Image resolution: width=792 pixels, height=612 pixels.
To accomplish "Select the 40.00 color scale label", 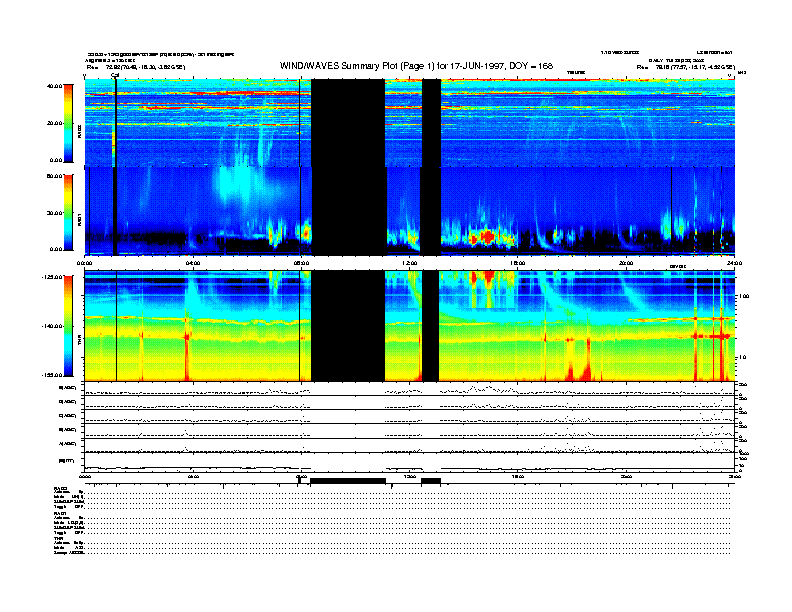I will point(54,86).
